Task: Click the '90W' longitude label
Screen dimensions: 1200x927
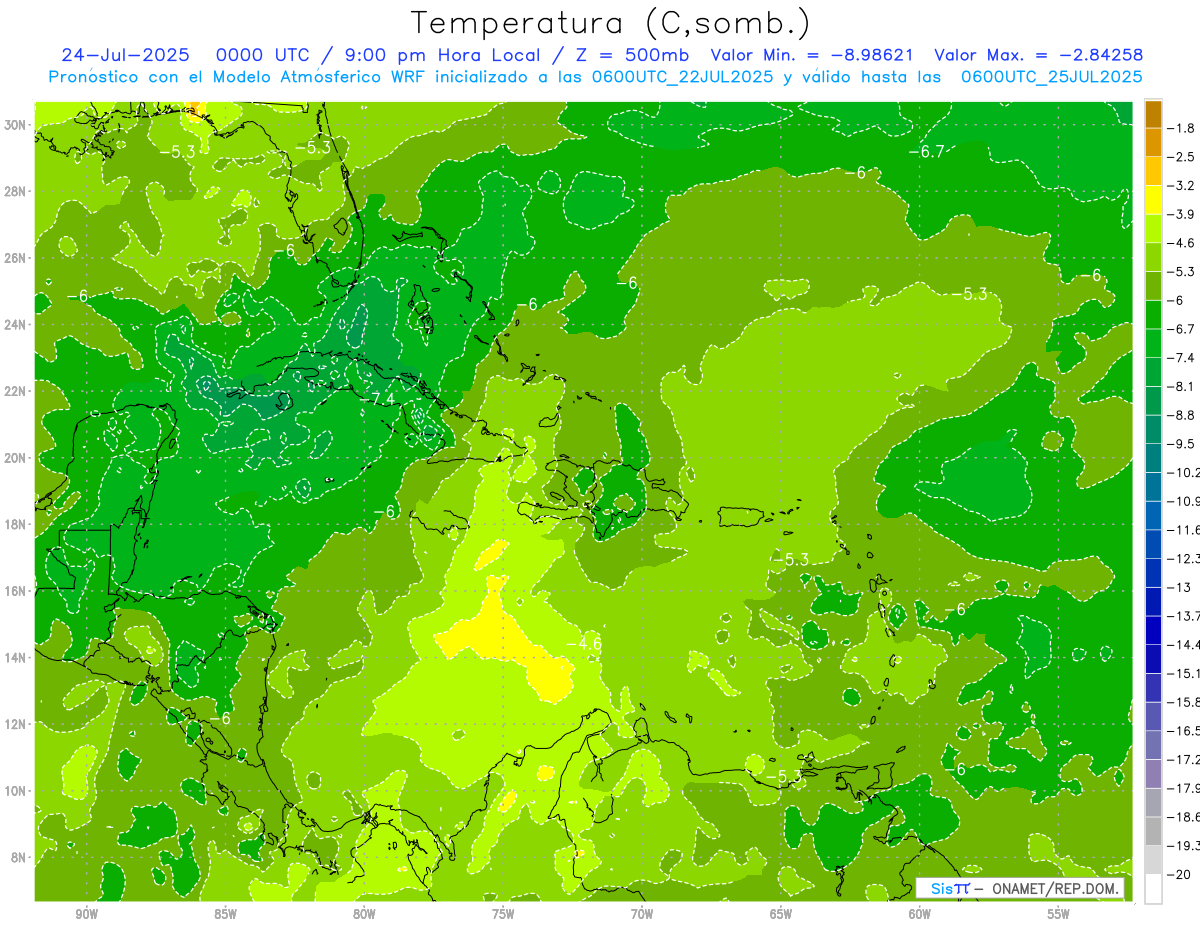Action: pos(86,914)
